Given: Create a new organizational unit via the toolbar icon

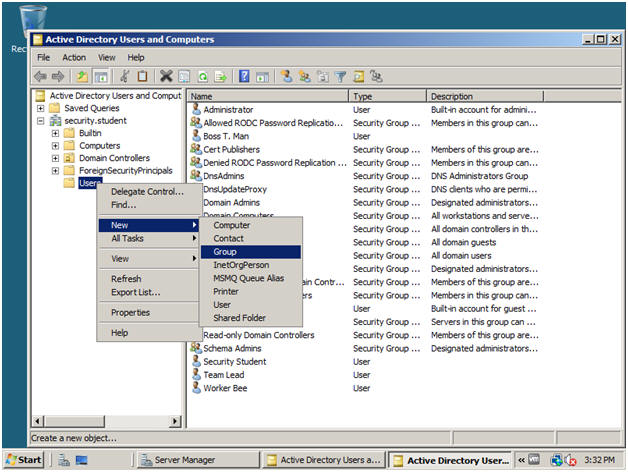Looking at the screenshot, I should pyautogui.click(x=322, y=76).
